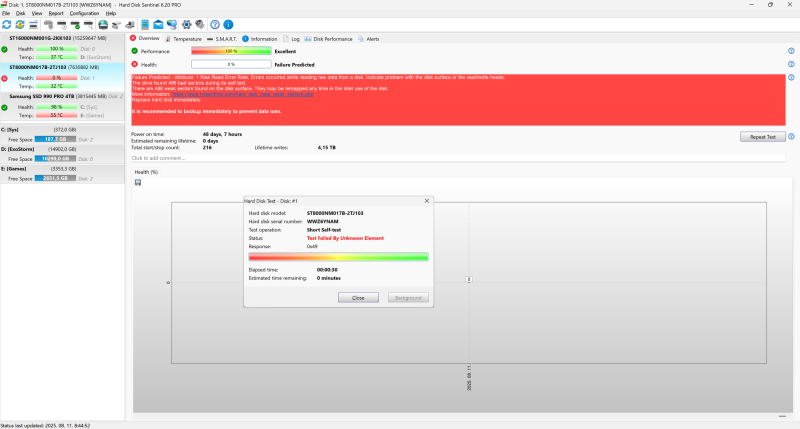Click the Repeat Test button
This screenshot has height=429, width=800.
point(763,137)
